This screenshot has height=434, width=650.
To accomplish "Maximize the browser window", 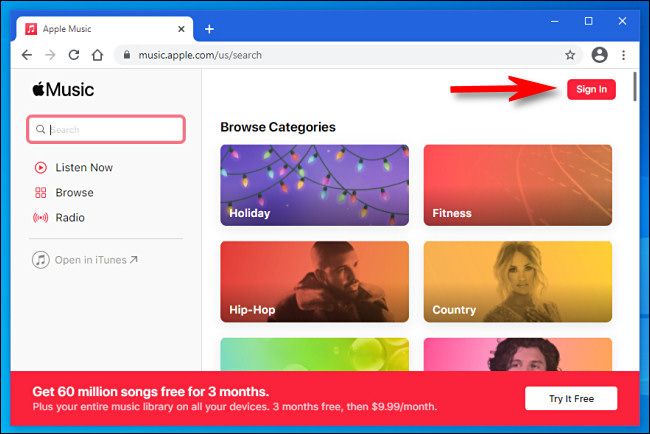I will tap(589, 21).
